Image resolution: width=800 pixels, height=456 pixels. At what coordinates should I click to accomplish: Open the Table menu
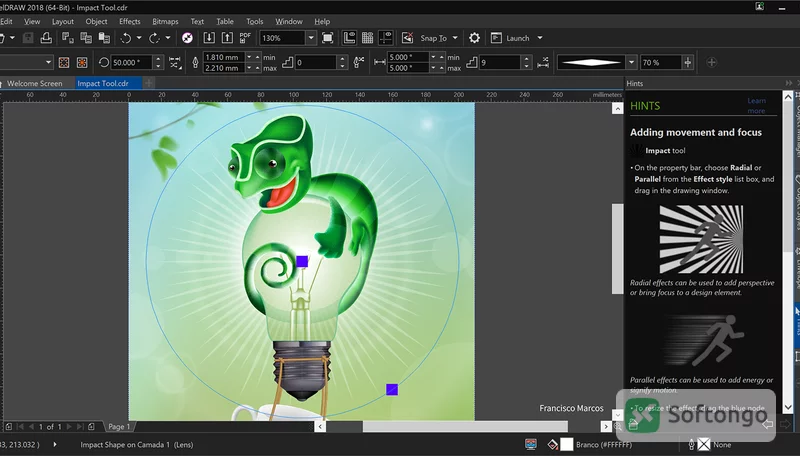coord(224,21)
